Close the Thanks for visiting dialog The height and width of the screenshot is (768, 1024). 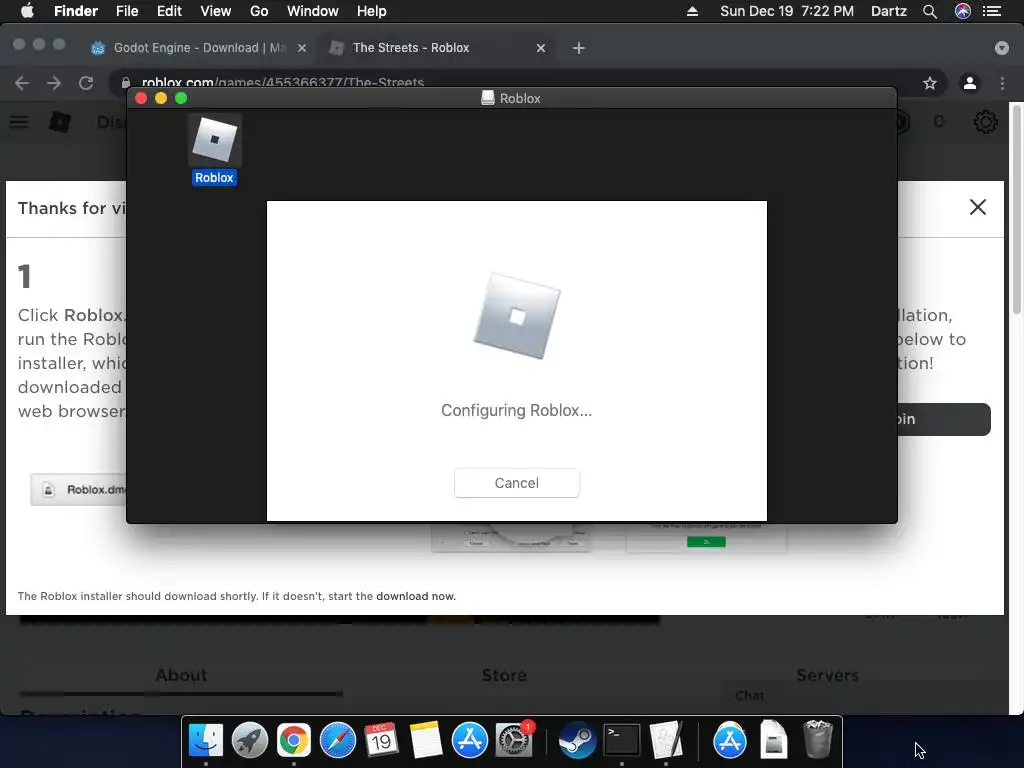coord(978,207)
